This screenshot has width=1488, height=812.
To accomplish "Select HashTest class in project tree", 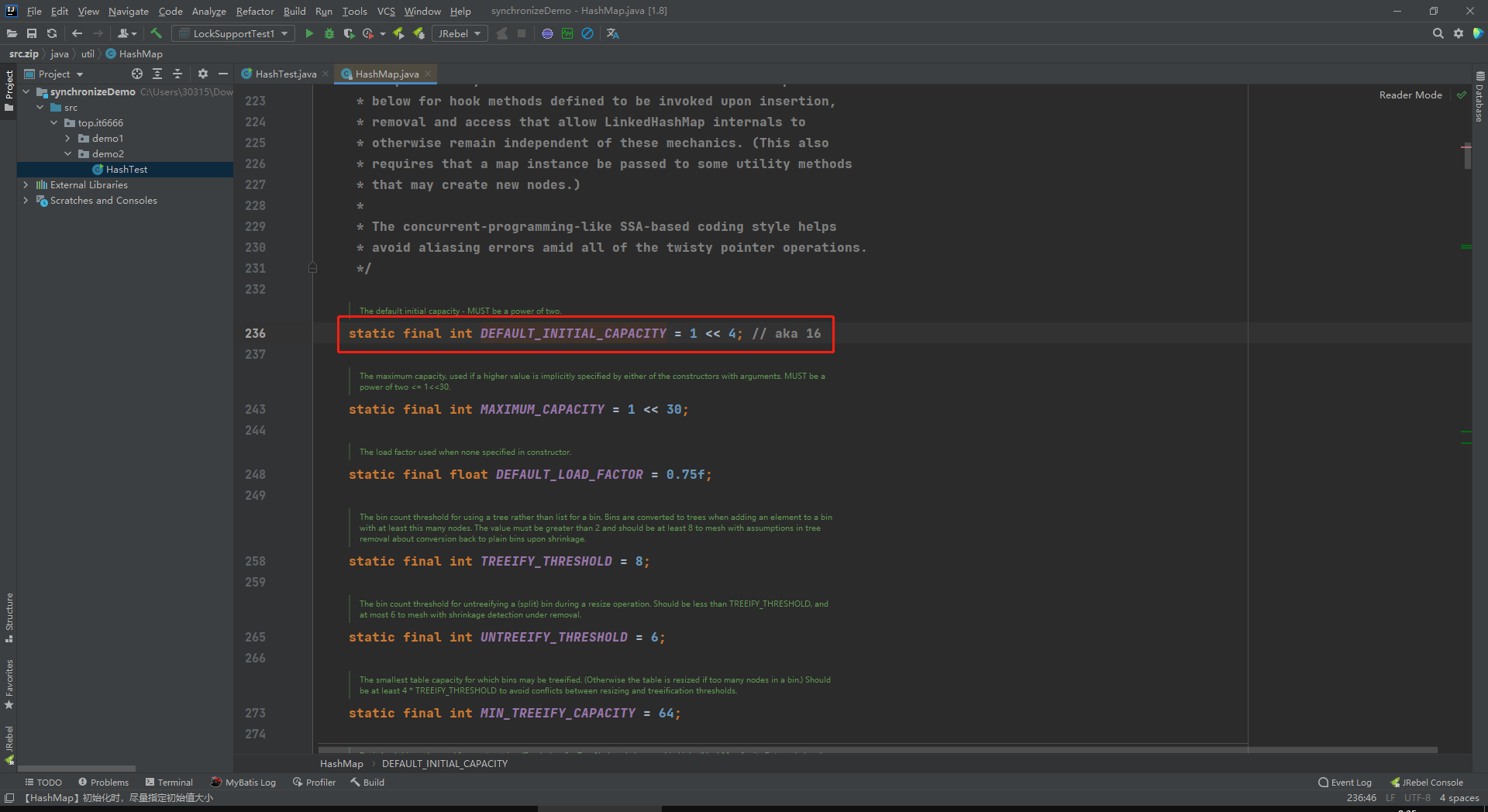I will click(x=126, y=170).
